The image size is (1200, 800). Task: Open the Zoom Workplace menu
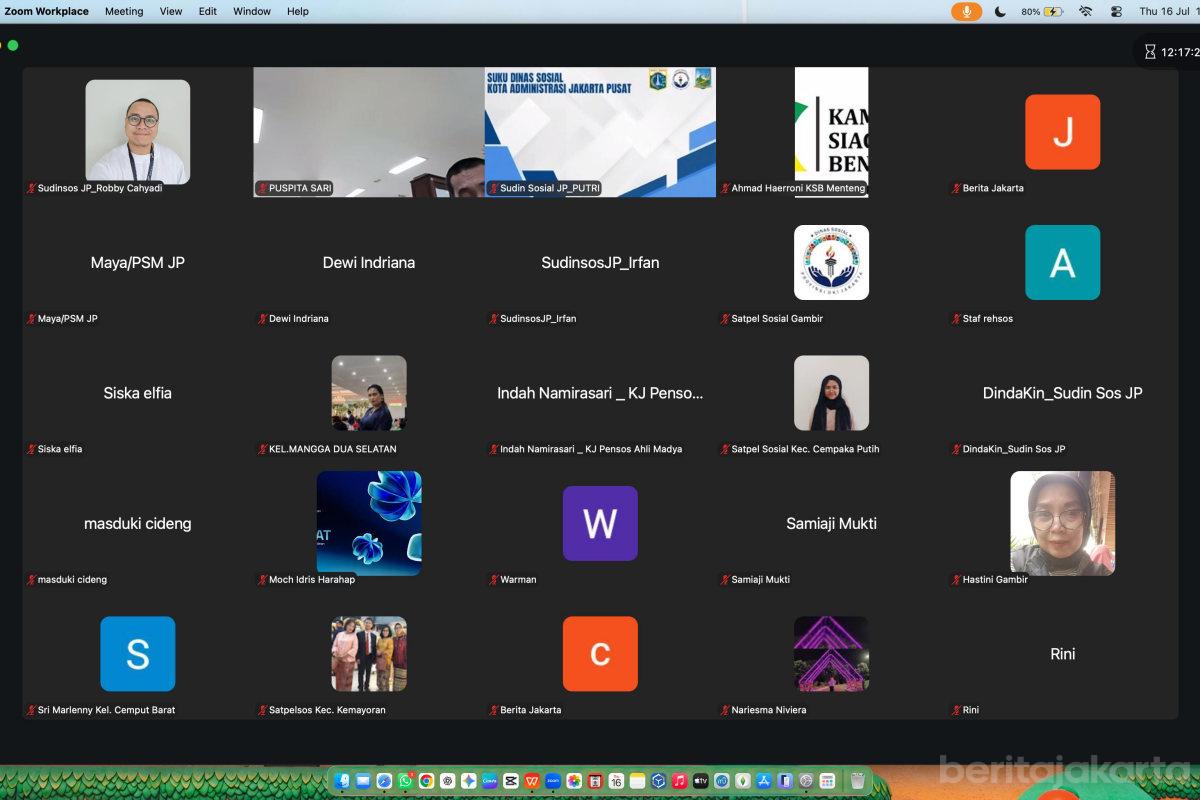click(x=46, y=11)
